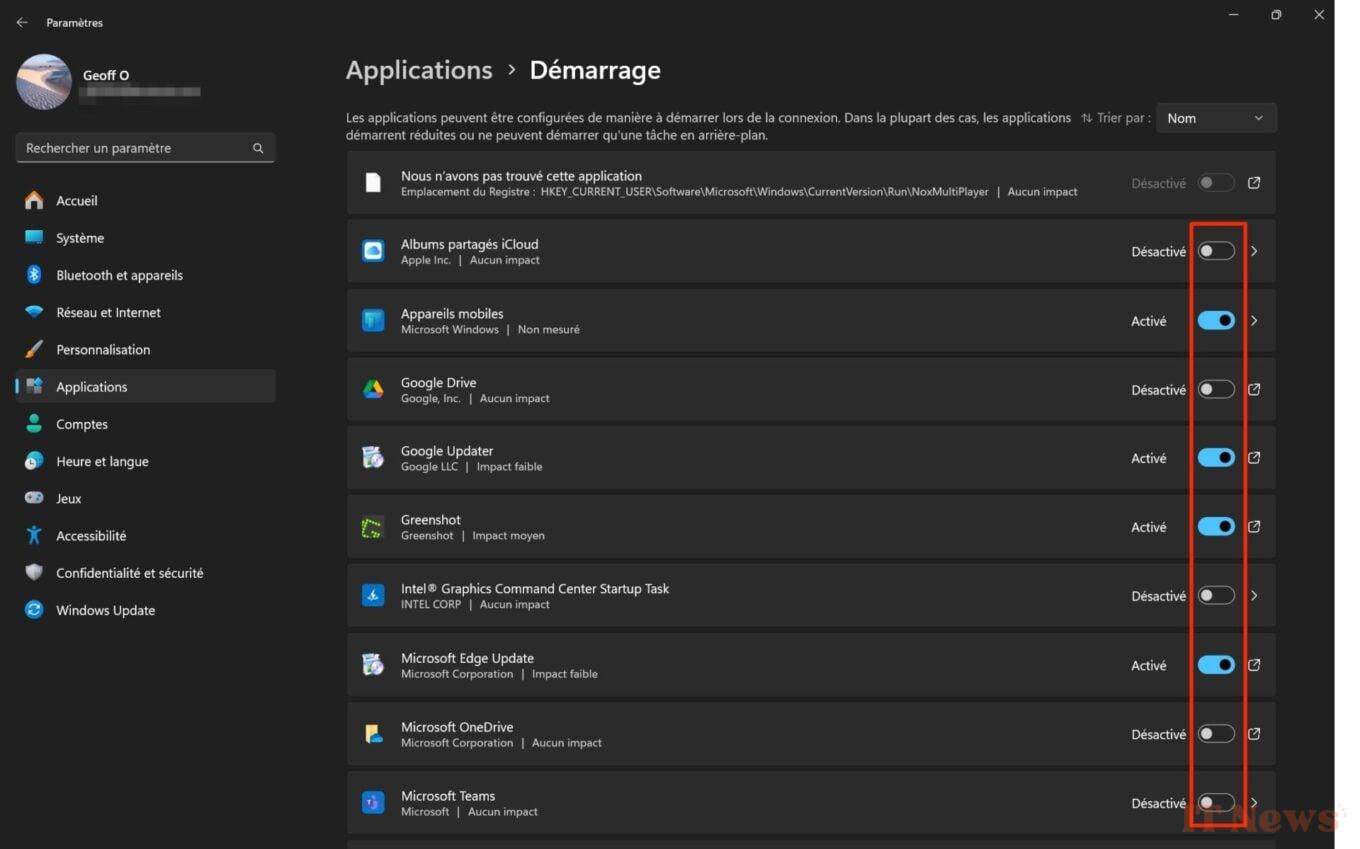The height and width of the screenshot is (849, 1360).
Task: Enable Microsoft OneDrive at startup
Action: click(x=1216, y=733)
